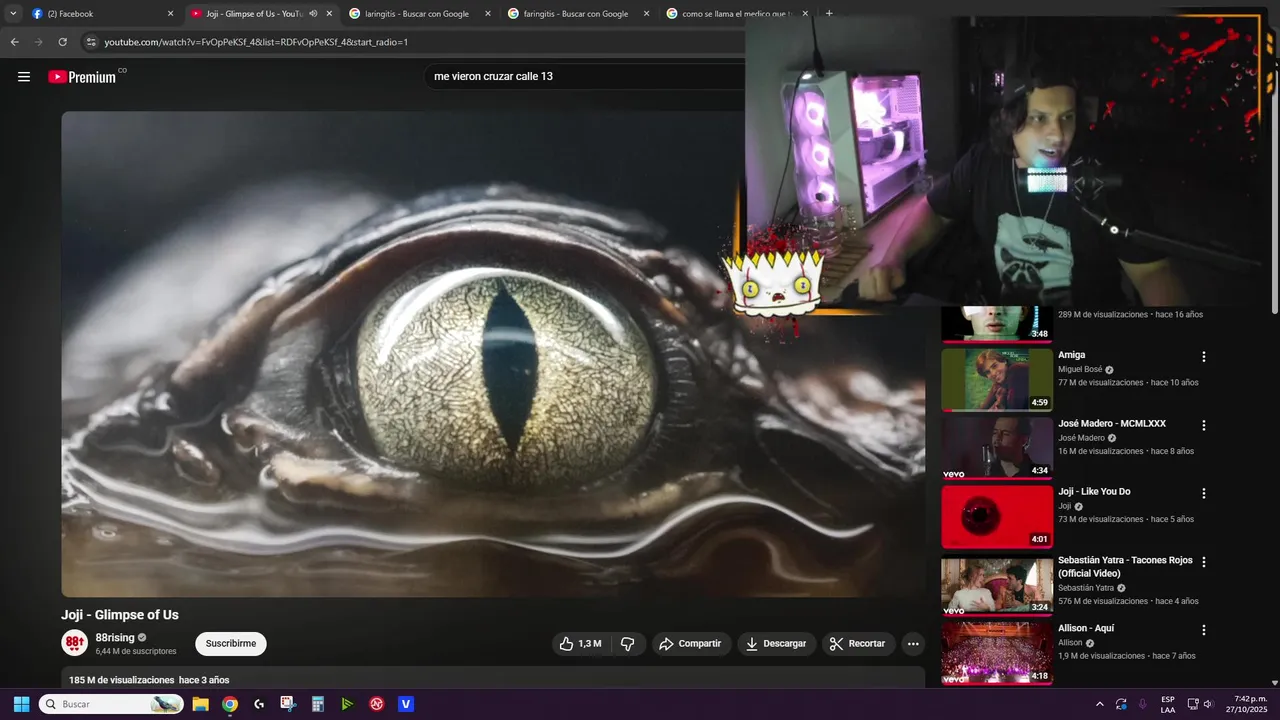Open options menu for Amiga video

(1204, 357)
